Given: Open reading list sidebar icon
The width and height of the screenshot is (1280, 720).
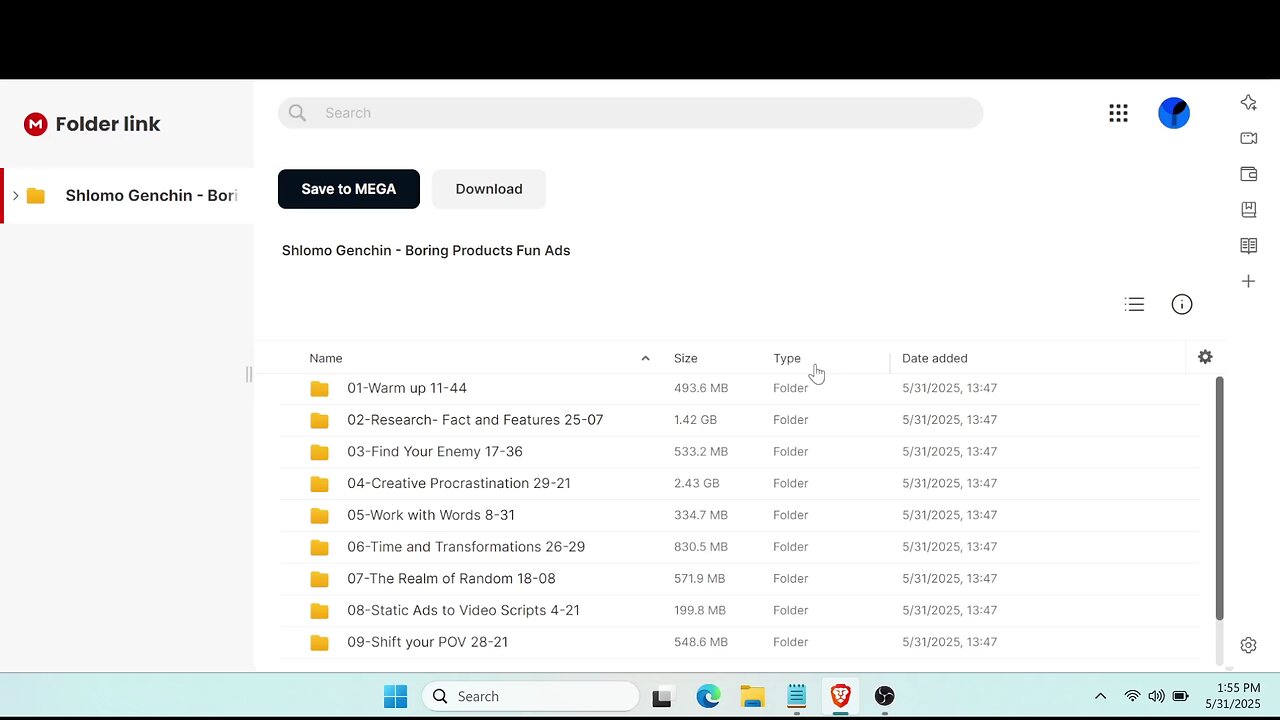Looking at the screenshot, I should [1248, 246].
